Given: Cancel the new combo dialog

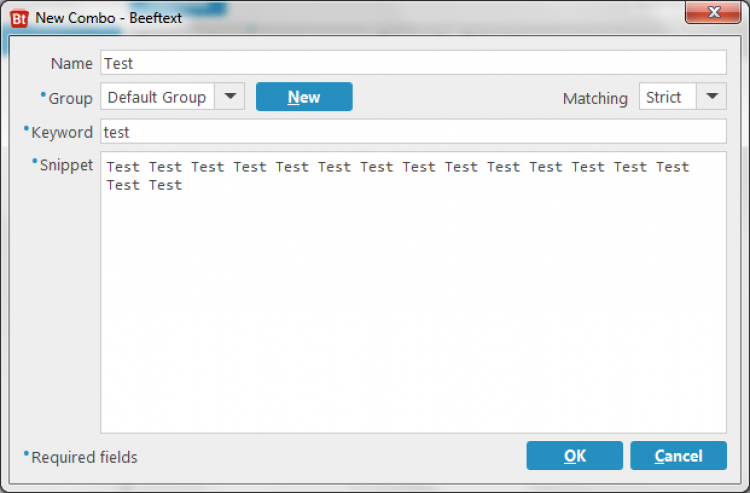Looking at the screenshot, I should point(678,456).
